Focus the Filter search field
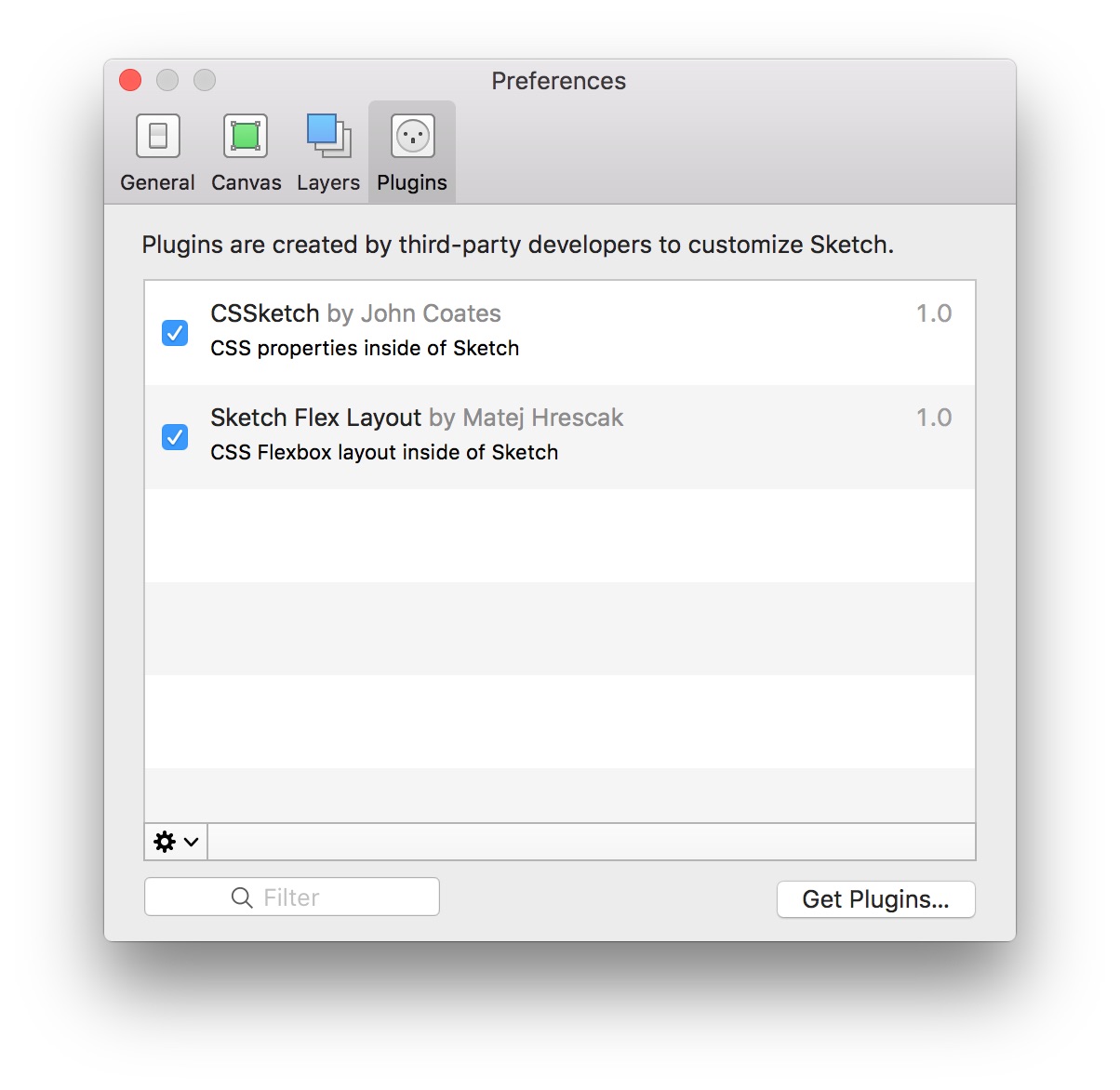 [x=292, y=897]
